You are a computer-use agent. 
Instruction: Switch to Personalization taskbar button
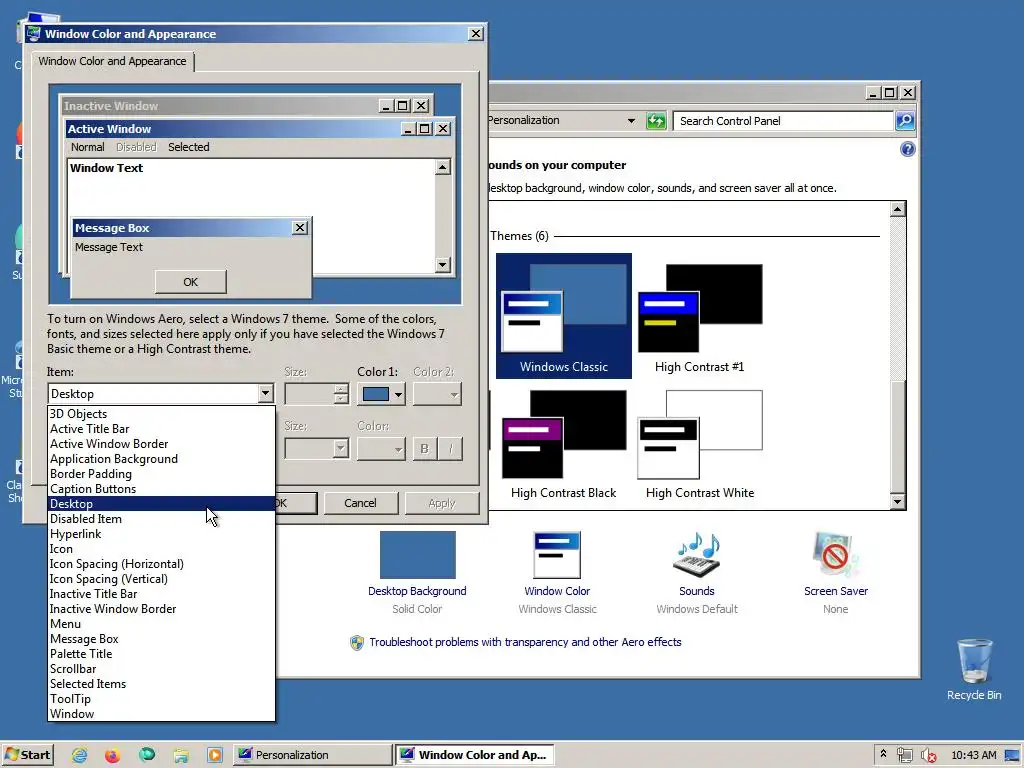coord(313,755)
